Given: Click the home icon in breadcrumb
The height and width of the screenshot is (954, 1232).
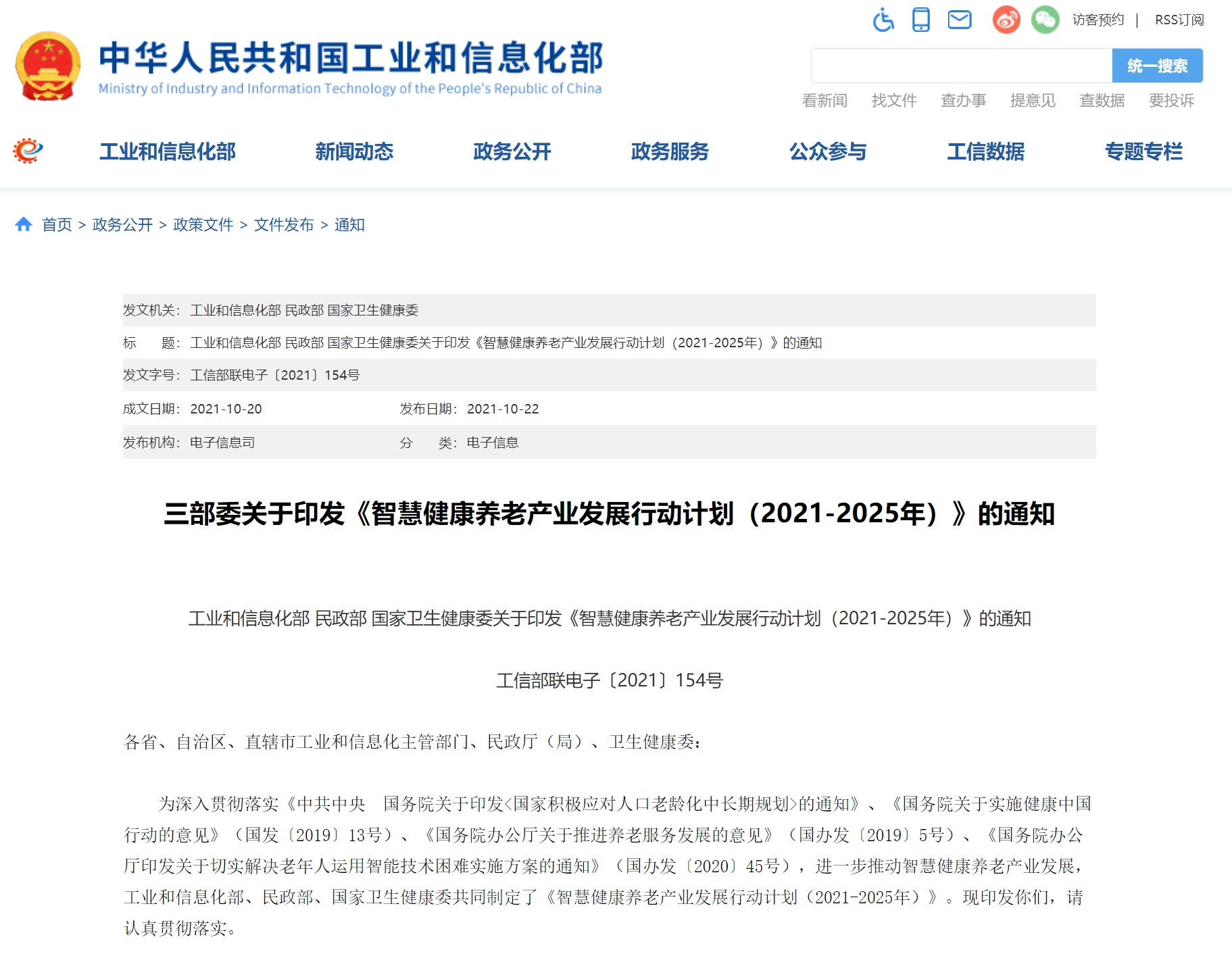Looking at the screenshot, I should pyautogui.click(x=24, y=224).
